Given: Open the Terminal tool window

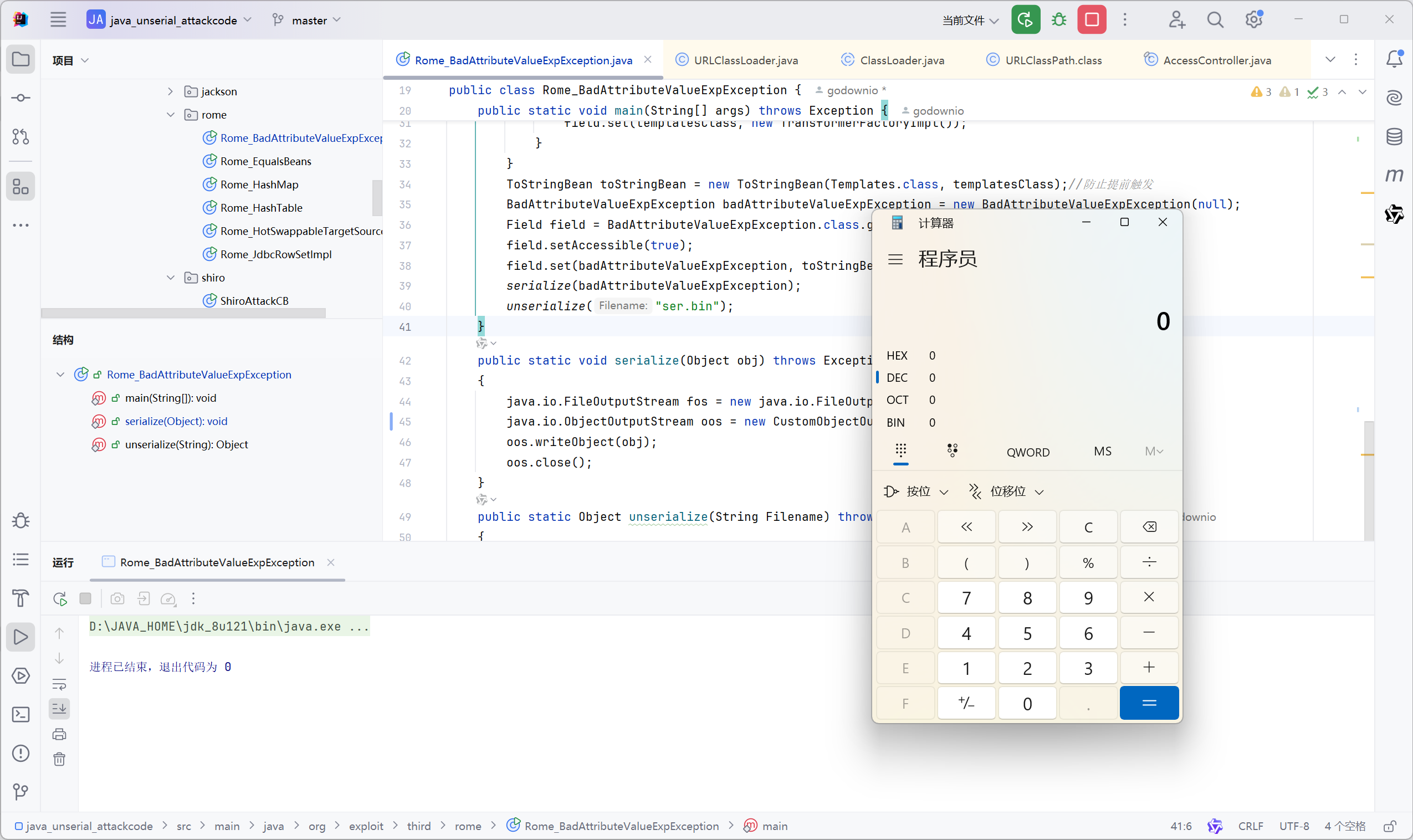Looking at the screenshot, I should coord(21,714).
